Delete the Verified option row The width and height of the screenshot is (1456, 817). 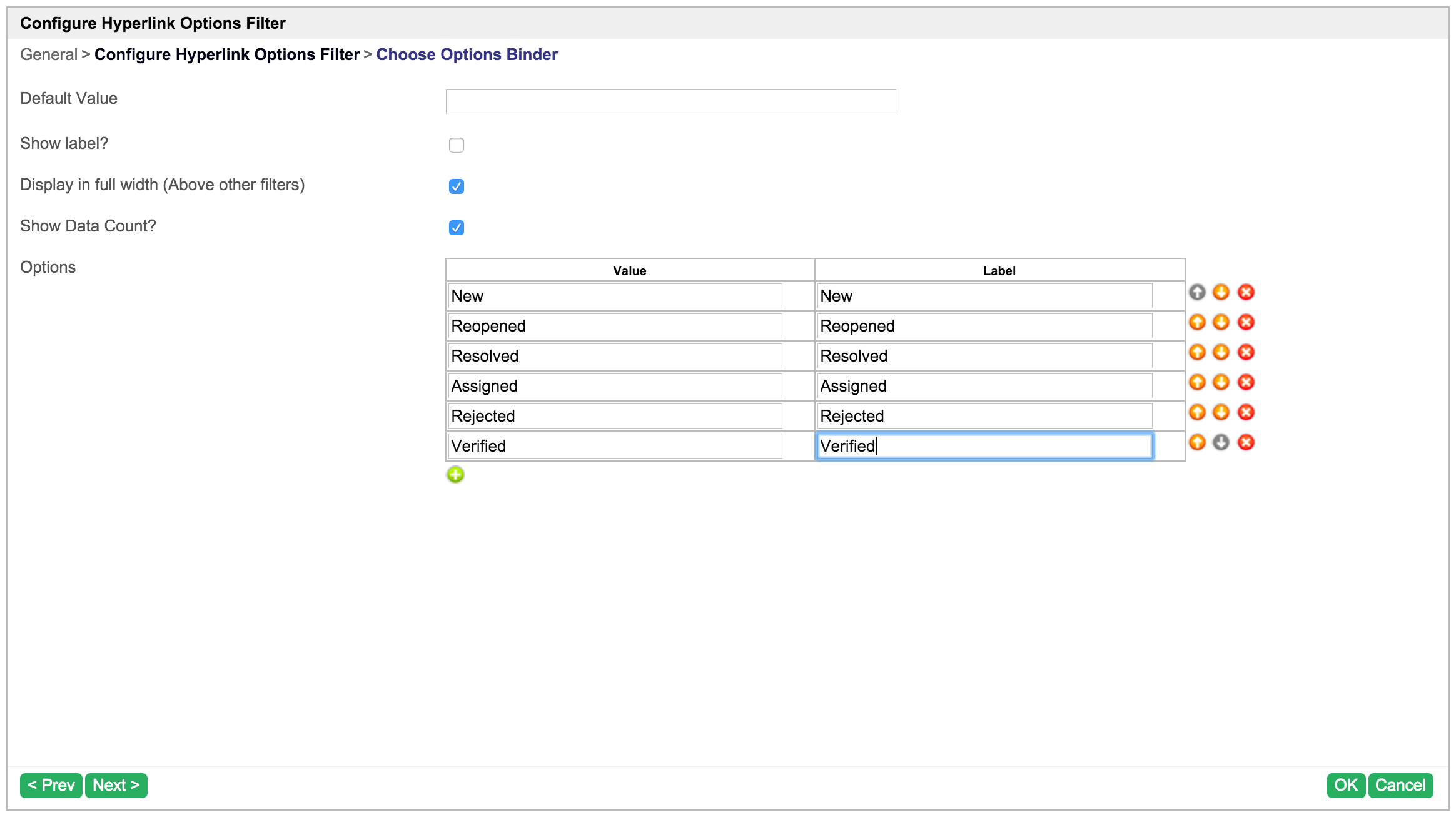(x=1246, y=442)
